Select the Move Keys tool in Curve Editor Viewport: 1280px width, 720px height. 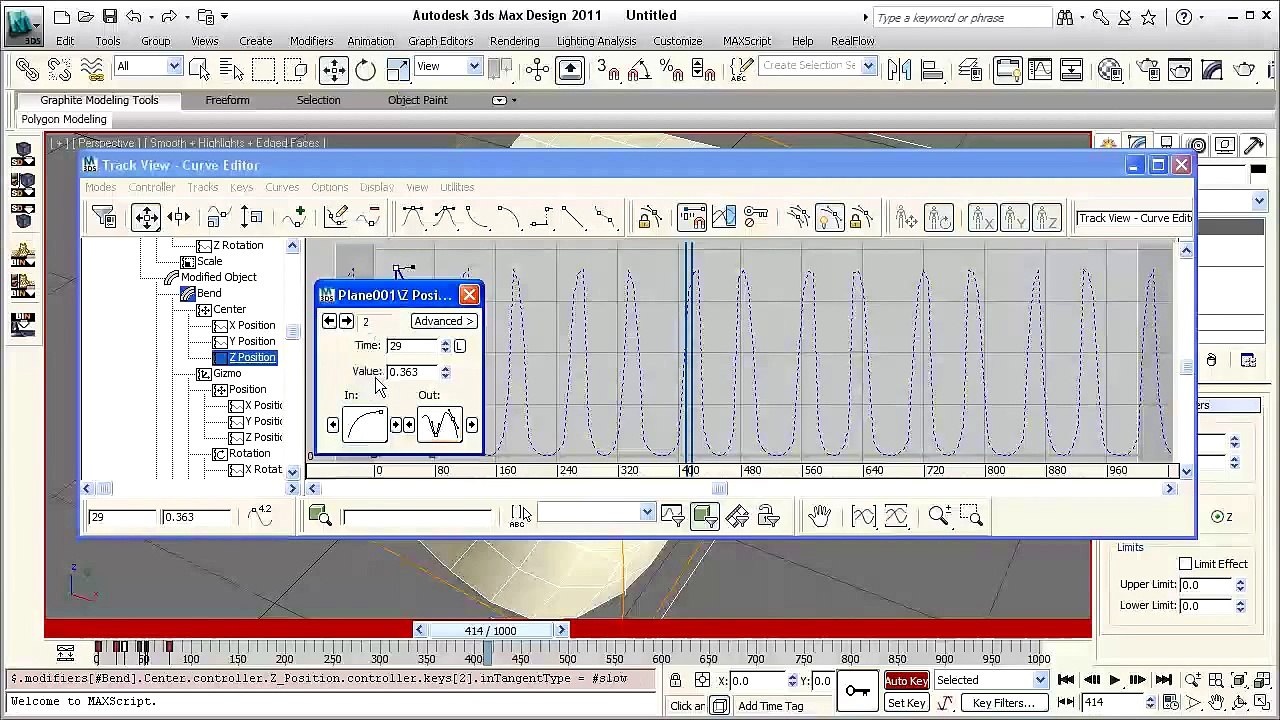(146, 217)
